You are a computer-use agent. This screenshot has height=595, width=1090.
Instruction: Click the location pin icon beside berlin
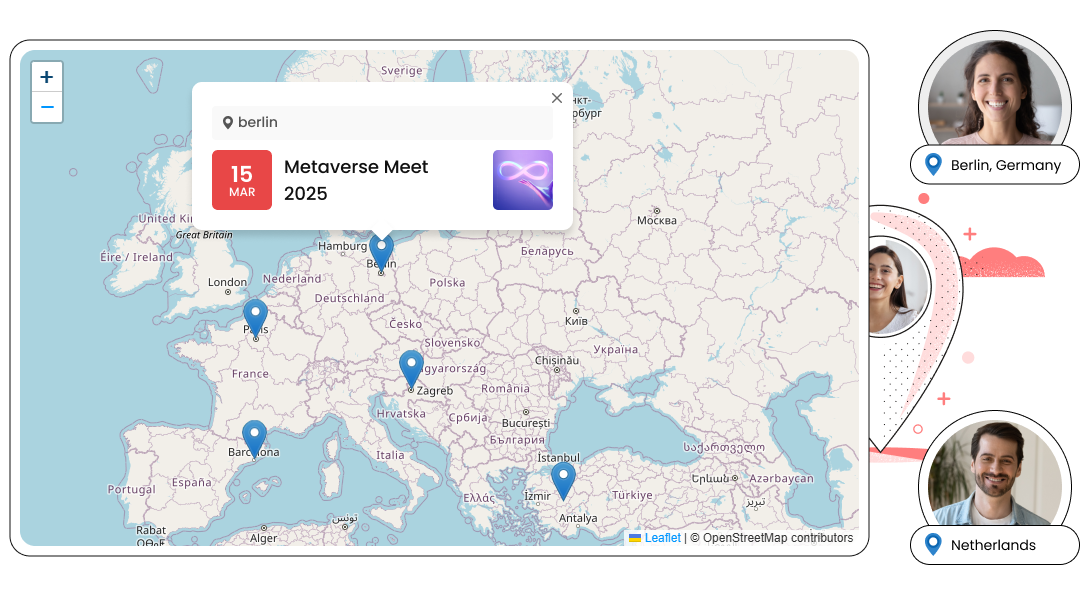coord(228,123)
